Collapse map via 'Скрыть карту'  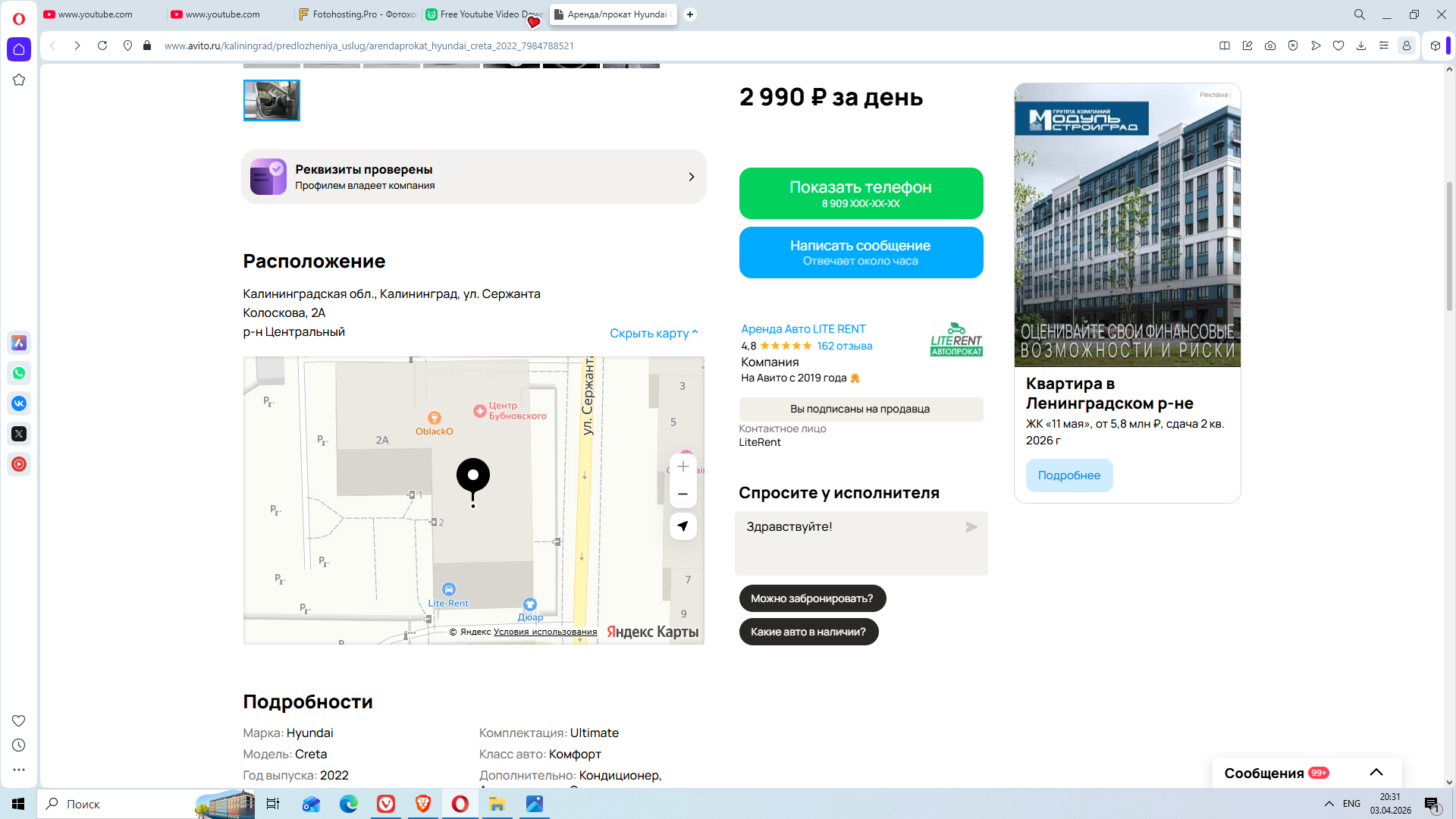tap(653, 333)
